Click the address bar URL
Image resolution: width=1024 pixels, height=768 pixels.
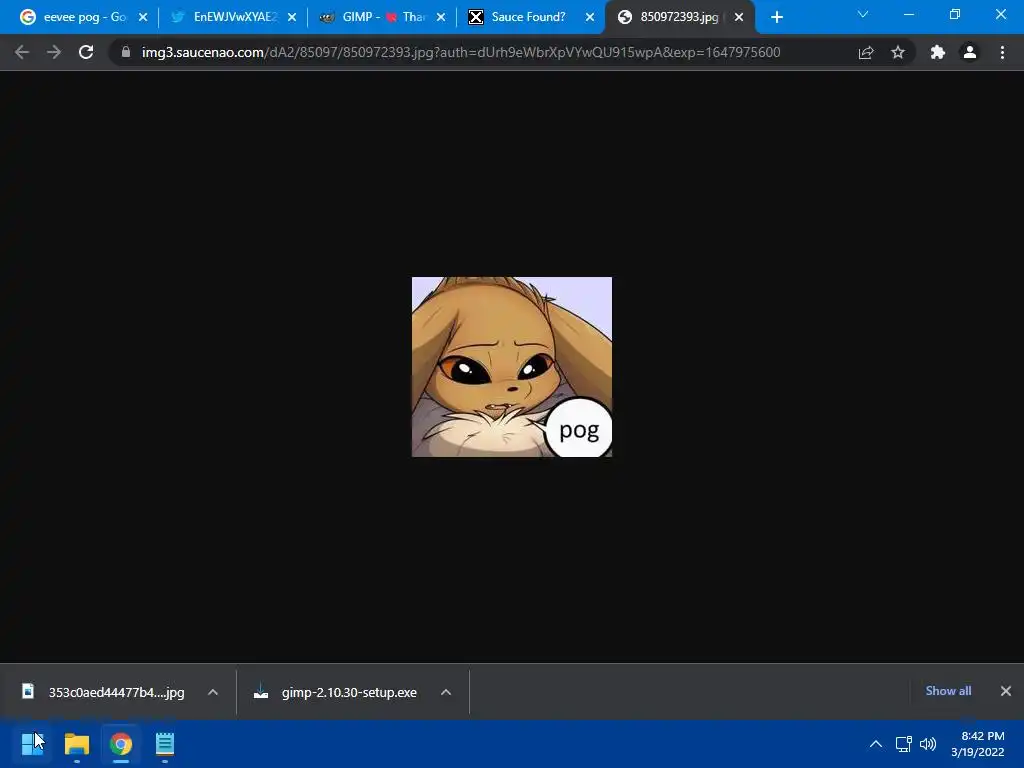(461, 52)
